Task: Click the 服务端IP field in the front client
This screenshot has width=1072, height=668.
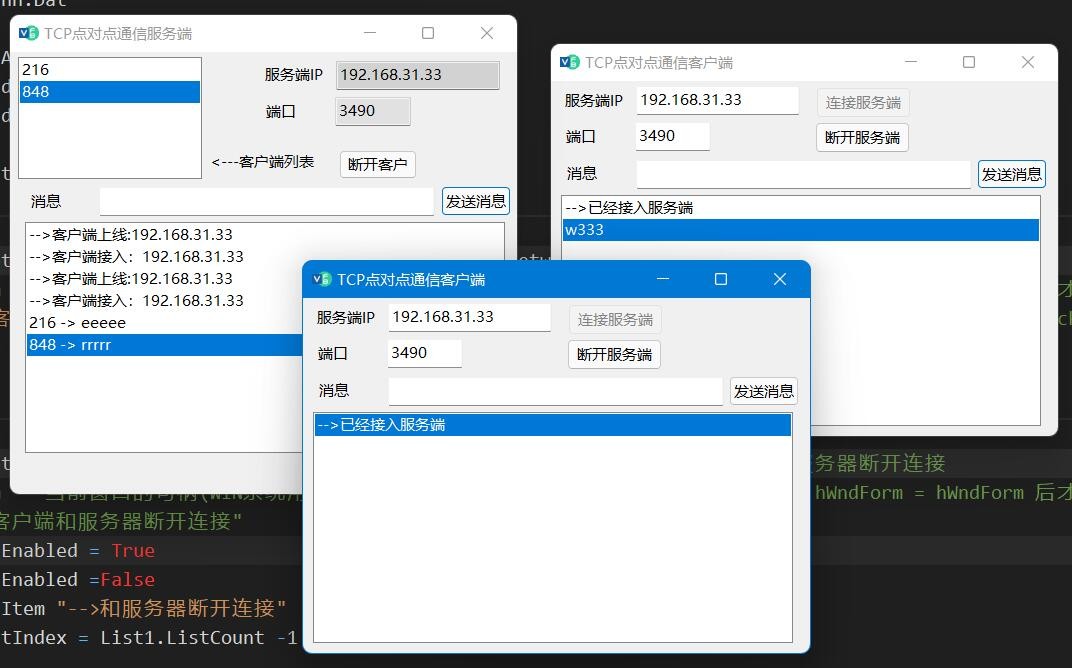Action: (468, 317)
